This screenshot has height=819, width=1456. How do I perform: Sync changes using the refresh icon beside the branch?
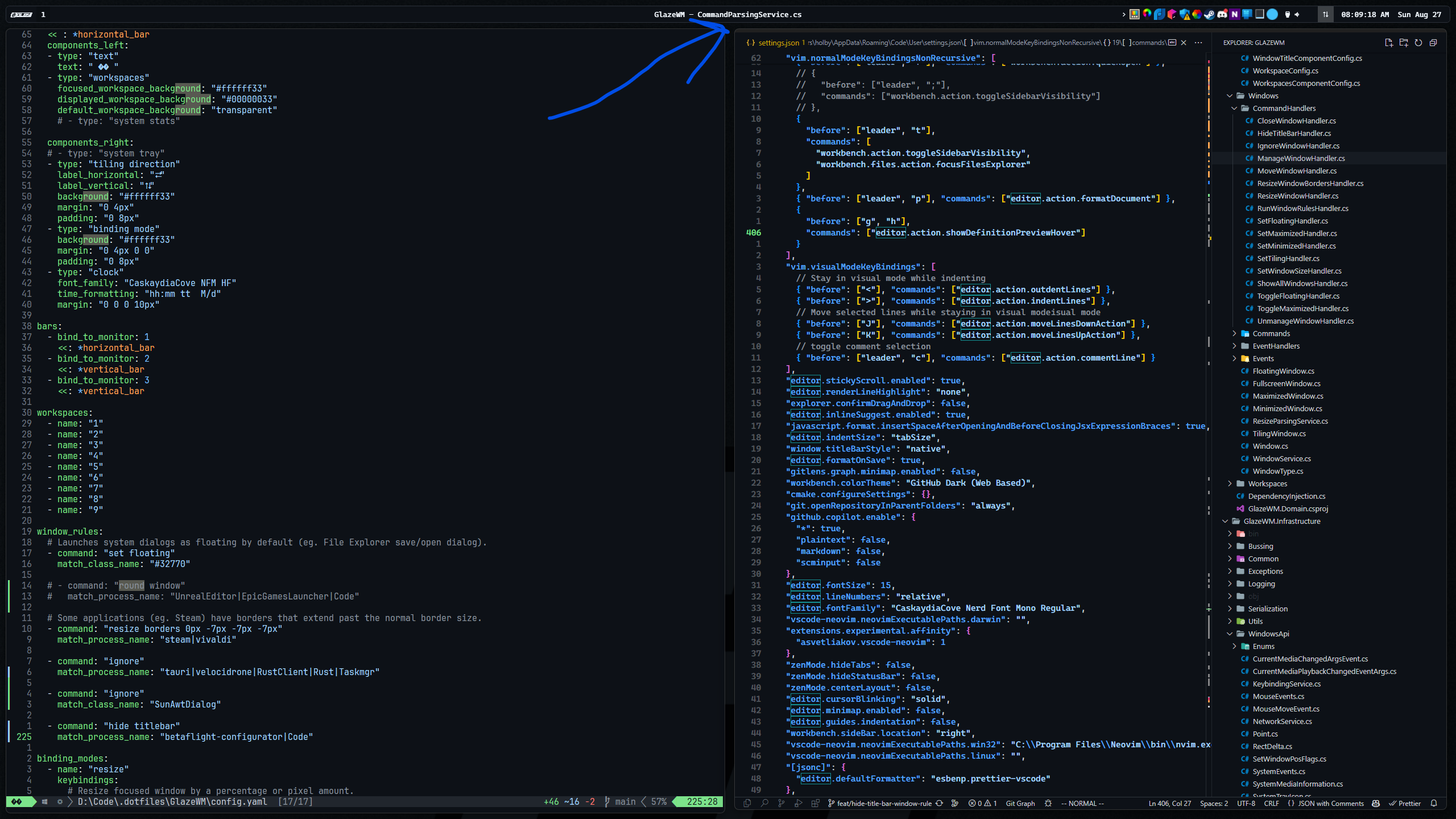point(940,804)
